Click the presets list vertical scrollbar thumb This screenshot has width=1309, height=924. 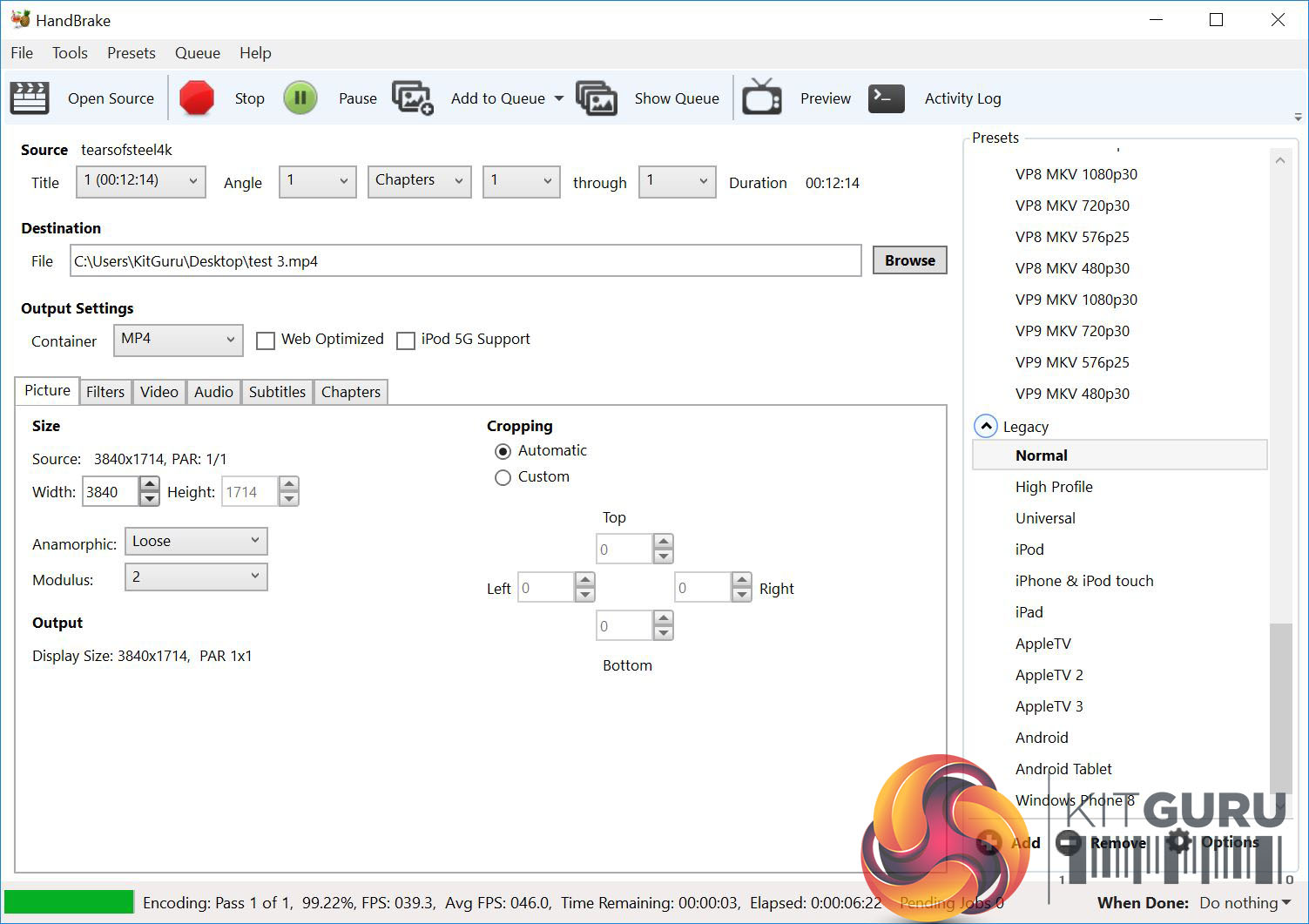coord(1280,707)
